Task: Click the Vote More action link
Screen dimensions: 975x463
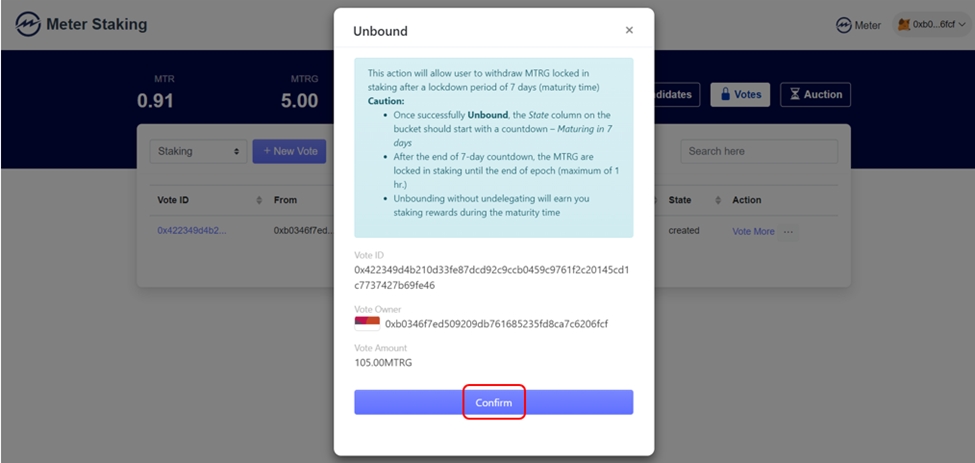Action: coord(753,232)
